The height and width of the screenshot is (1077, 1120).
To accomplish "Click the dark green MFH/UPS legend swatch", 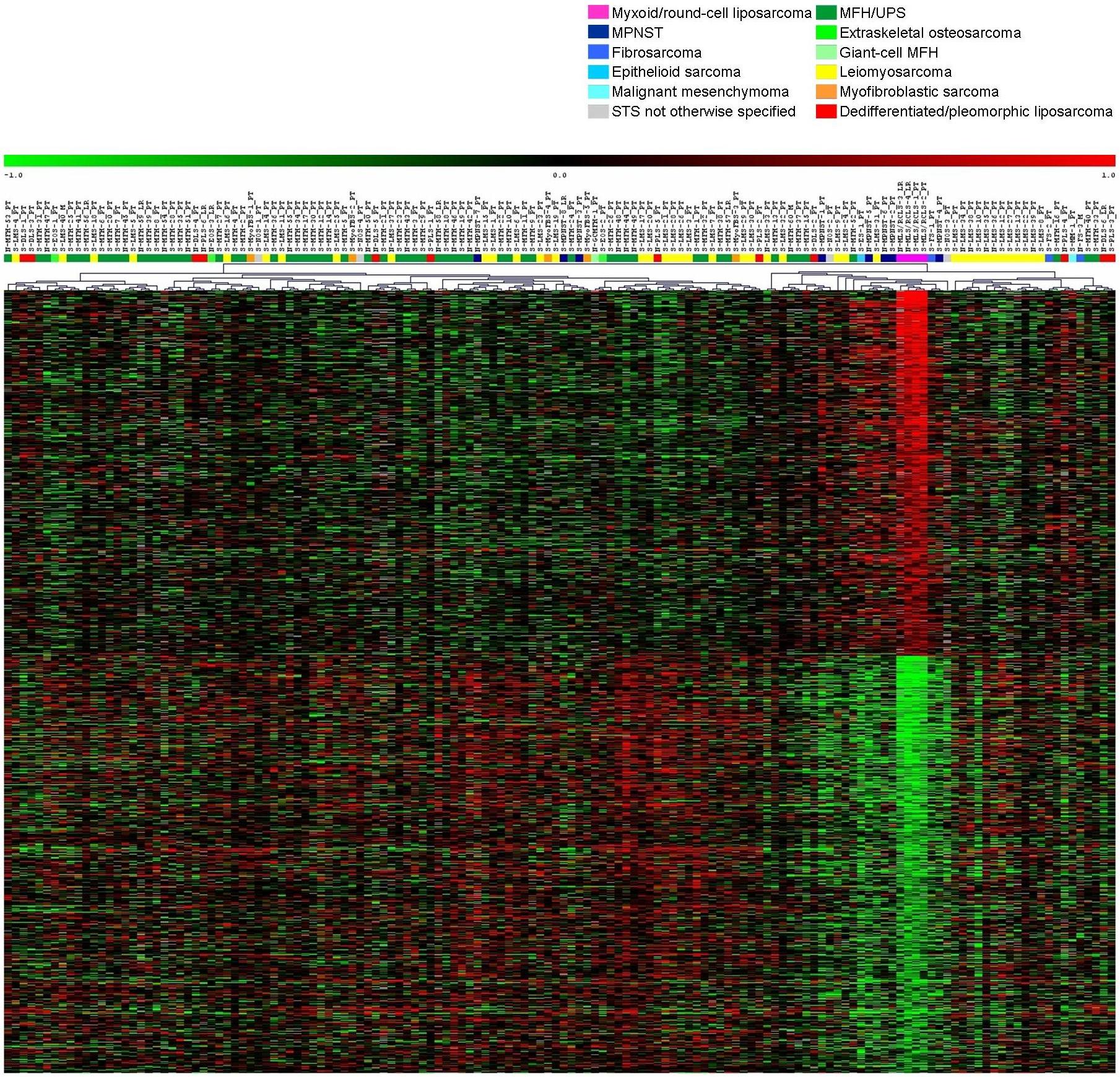I will pyautogui.click(x=826, y=12).
